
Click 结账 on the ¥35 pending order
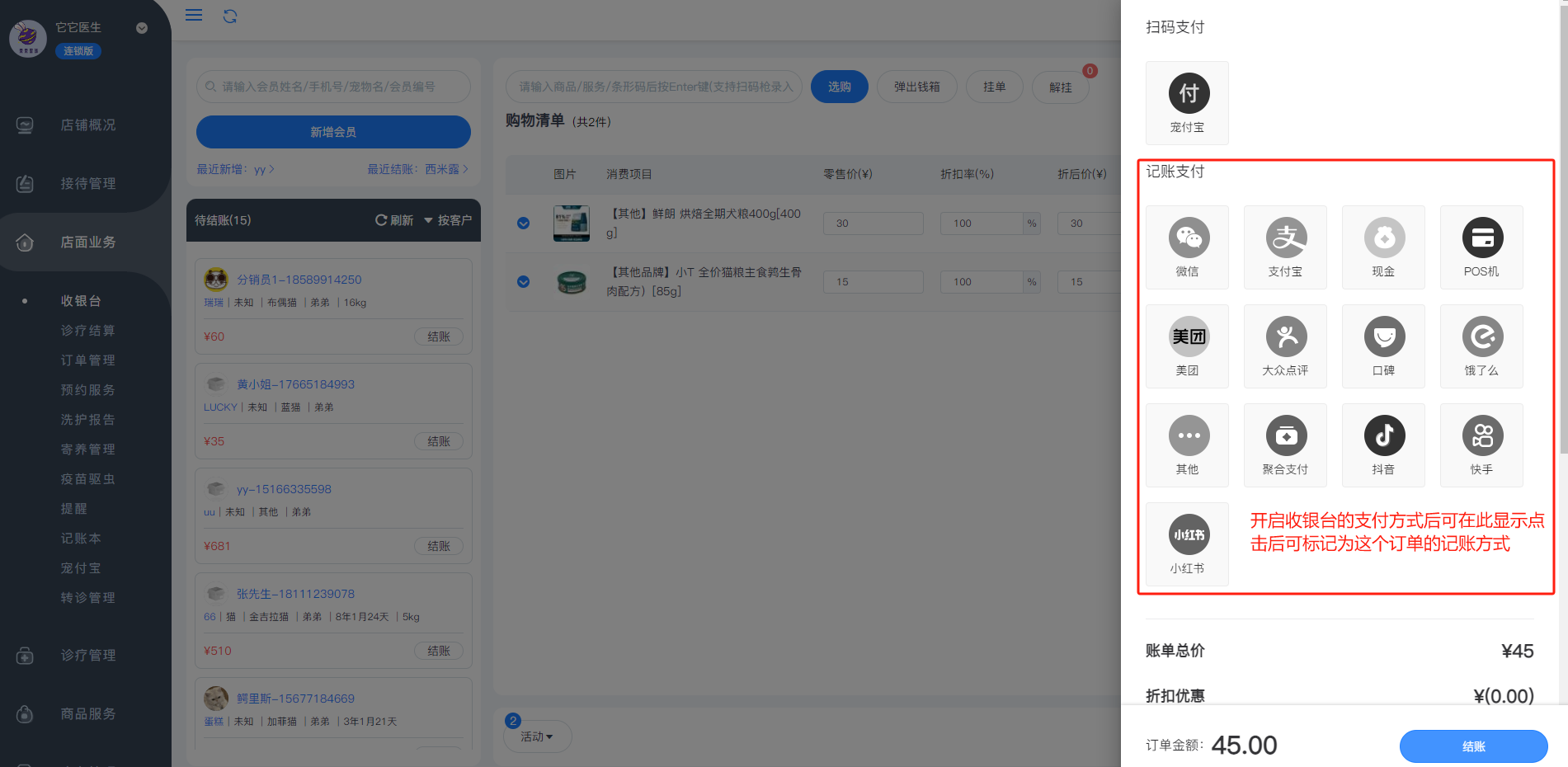point(439,441)
